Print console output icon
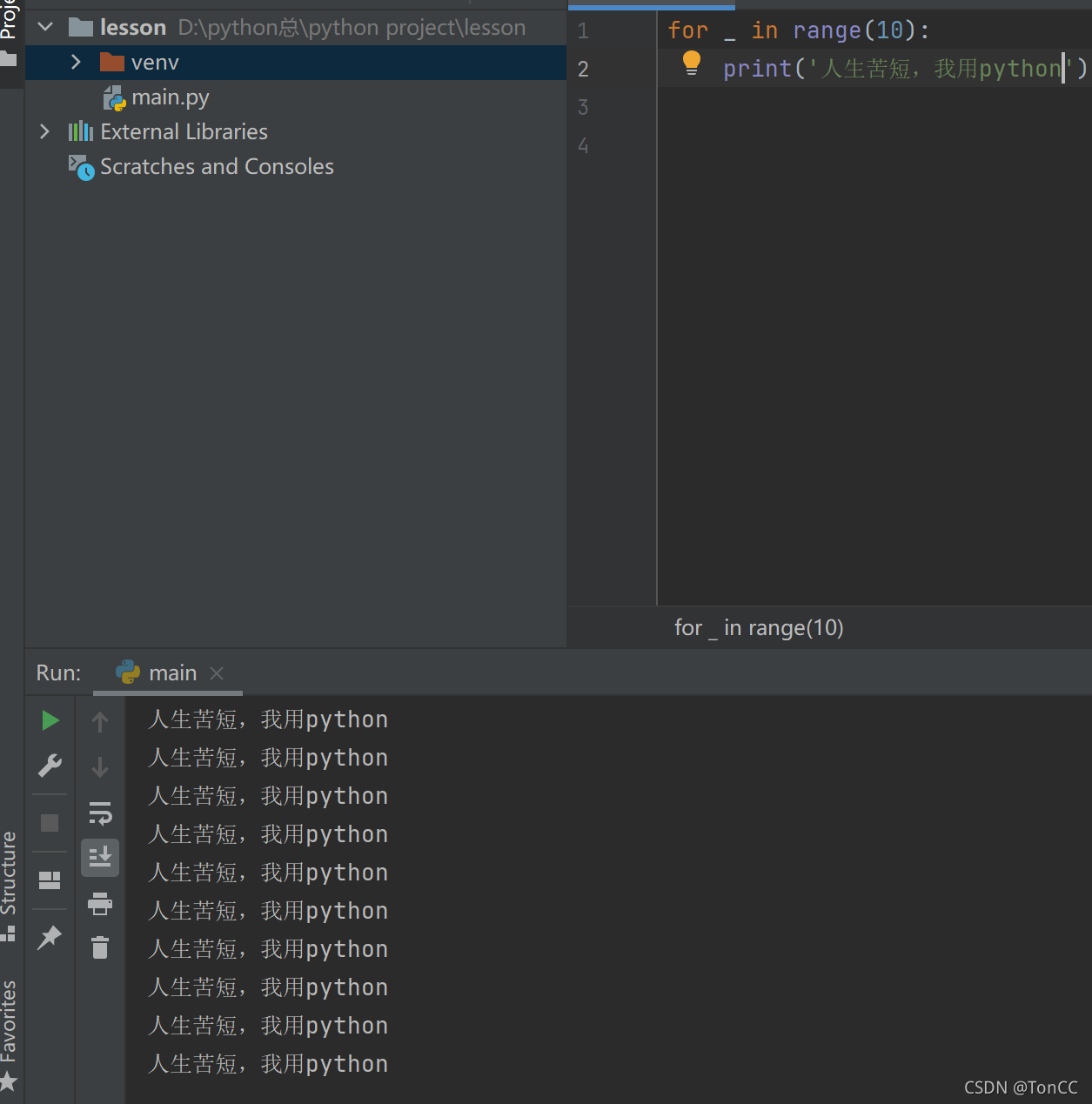 (x=100, y=904)
